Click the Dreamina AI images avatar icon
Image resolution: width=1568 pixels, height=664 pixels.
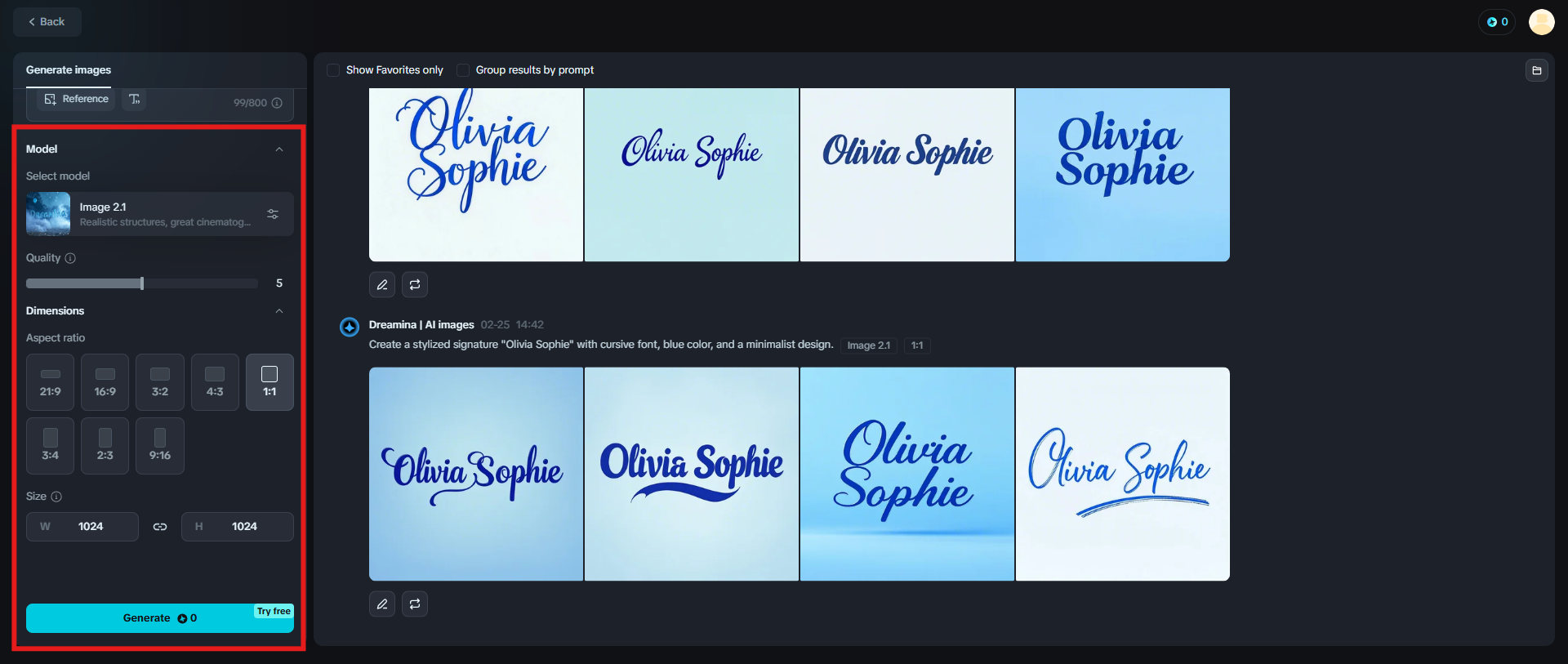click(350, 327)
